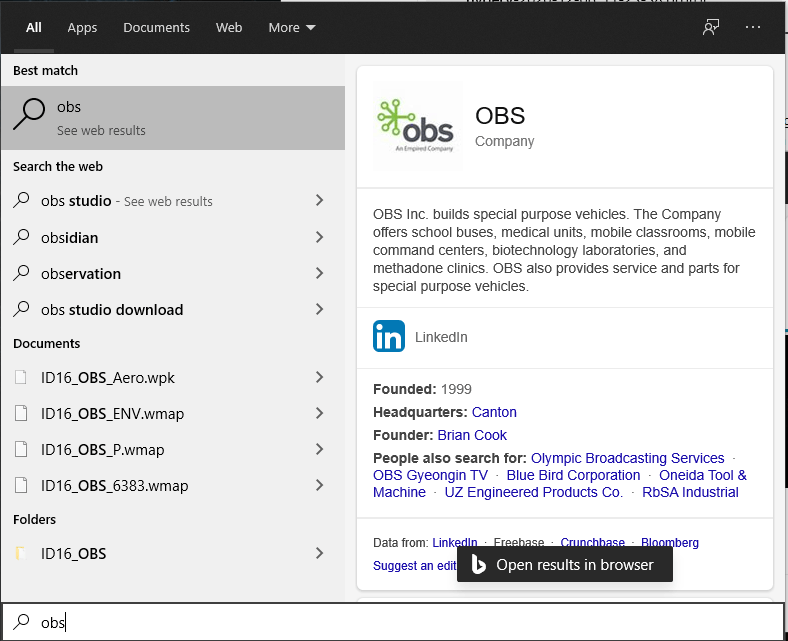788x641 pixels.
Task: Open the LinkedIn text label
Action: click(441, 337)
